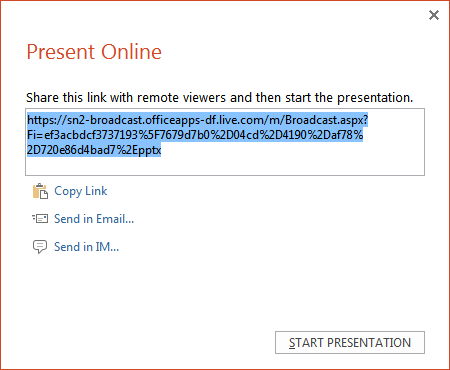The image size is (450, 370).
Task: Click the word 'Email...' in Send in Email
Action: (x=115, y=219)
